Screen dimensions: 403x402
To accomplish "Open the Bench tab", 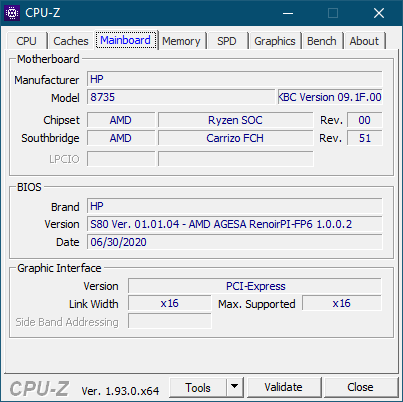I will click(x=322, y=41).
